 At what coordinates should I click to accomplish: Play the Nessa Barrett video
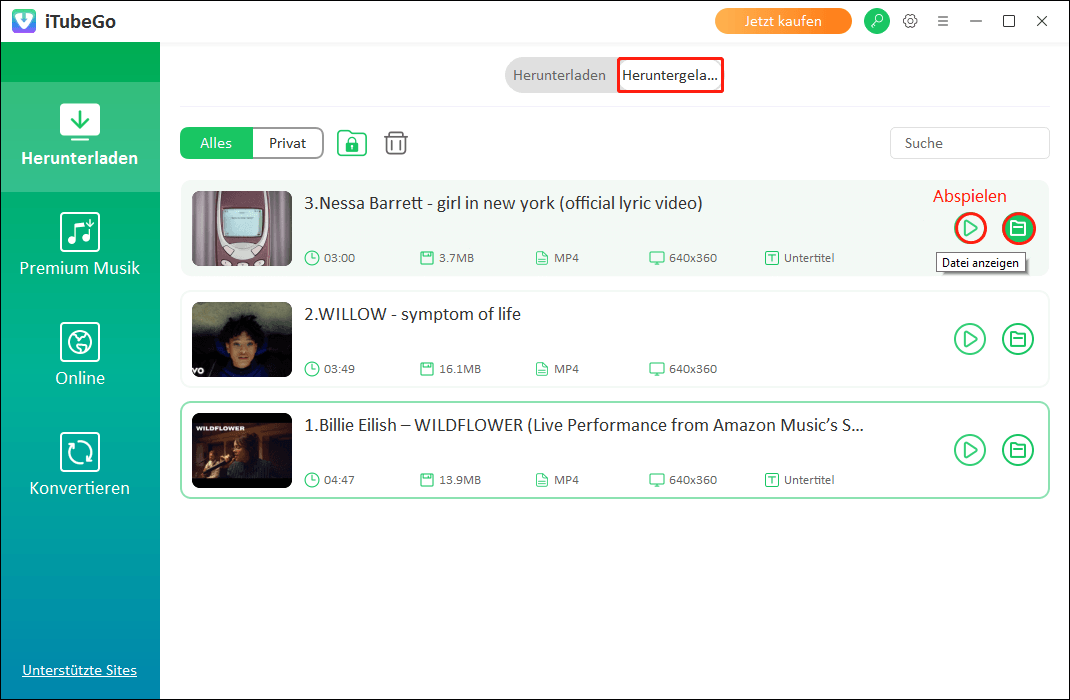point(970,228)
